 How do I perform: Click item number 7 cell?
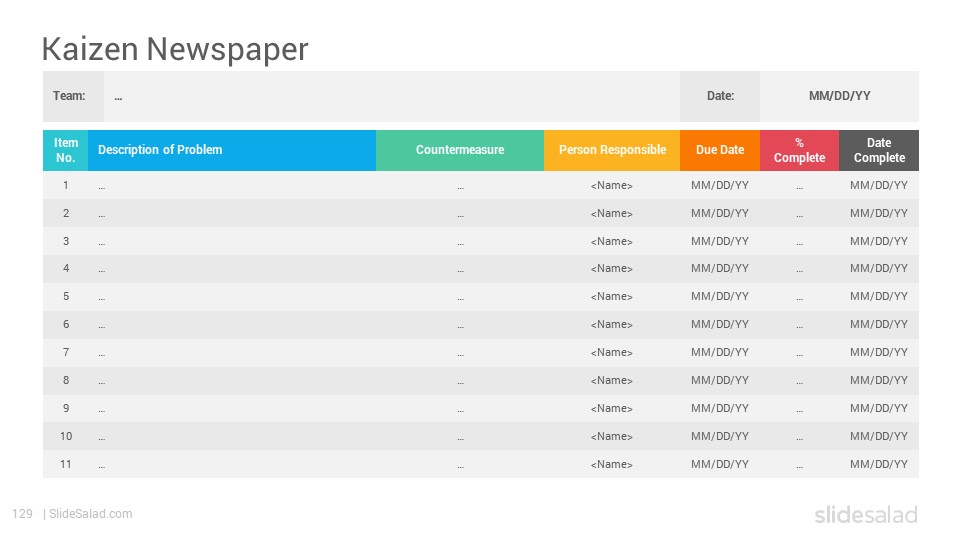[x=66, y=353]
